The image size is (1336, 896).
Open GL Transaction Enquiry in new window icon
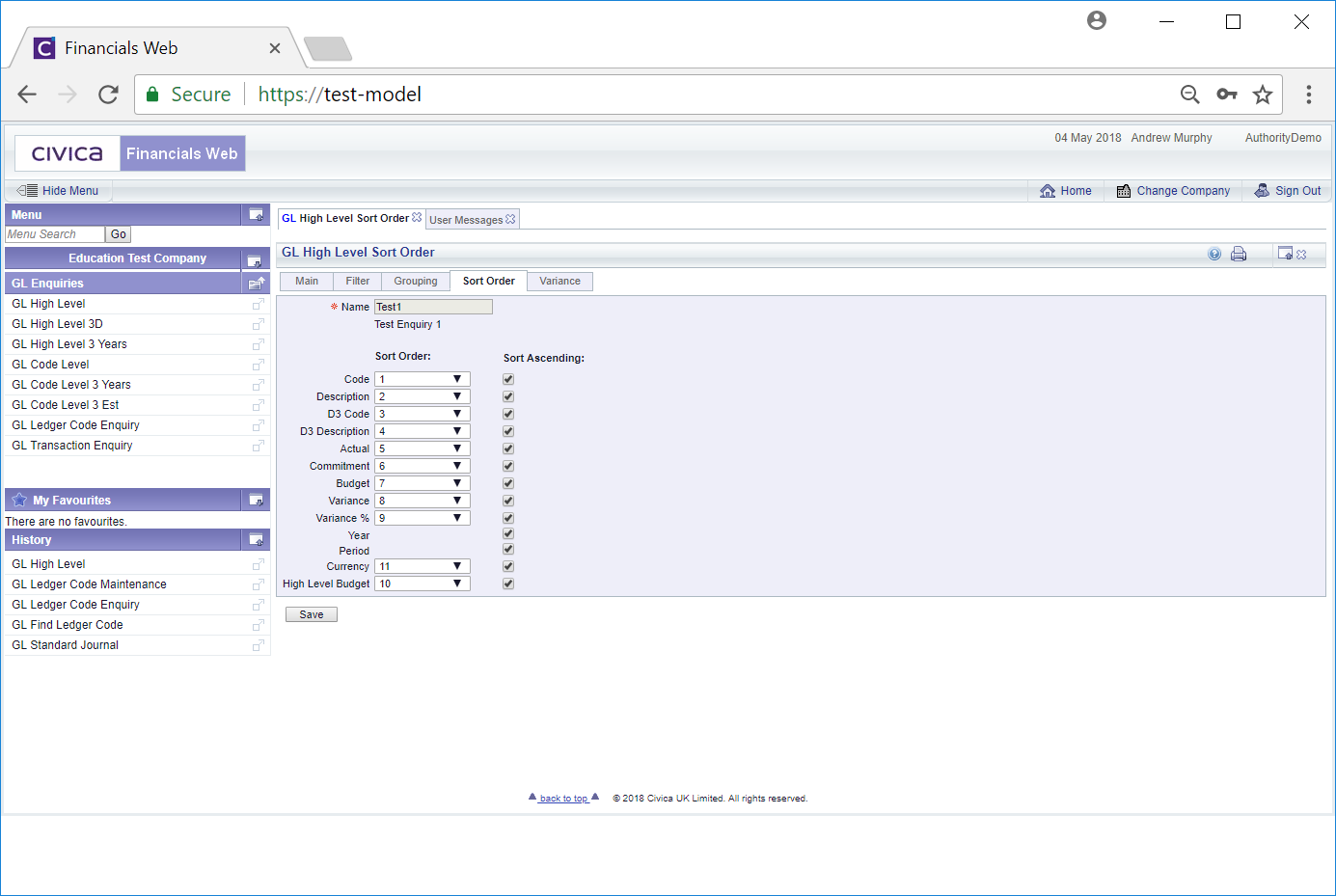[258, 446]
